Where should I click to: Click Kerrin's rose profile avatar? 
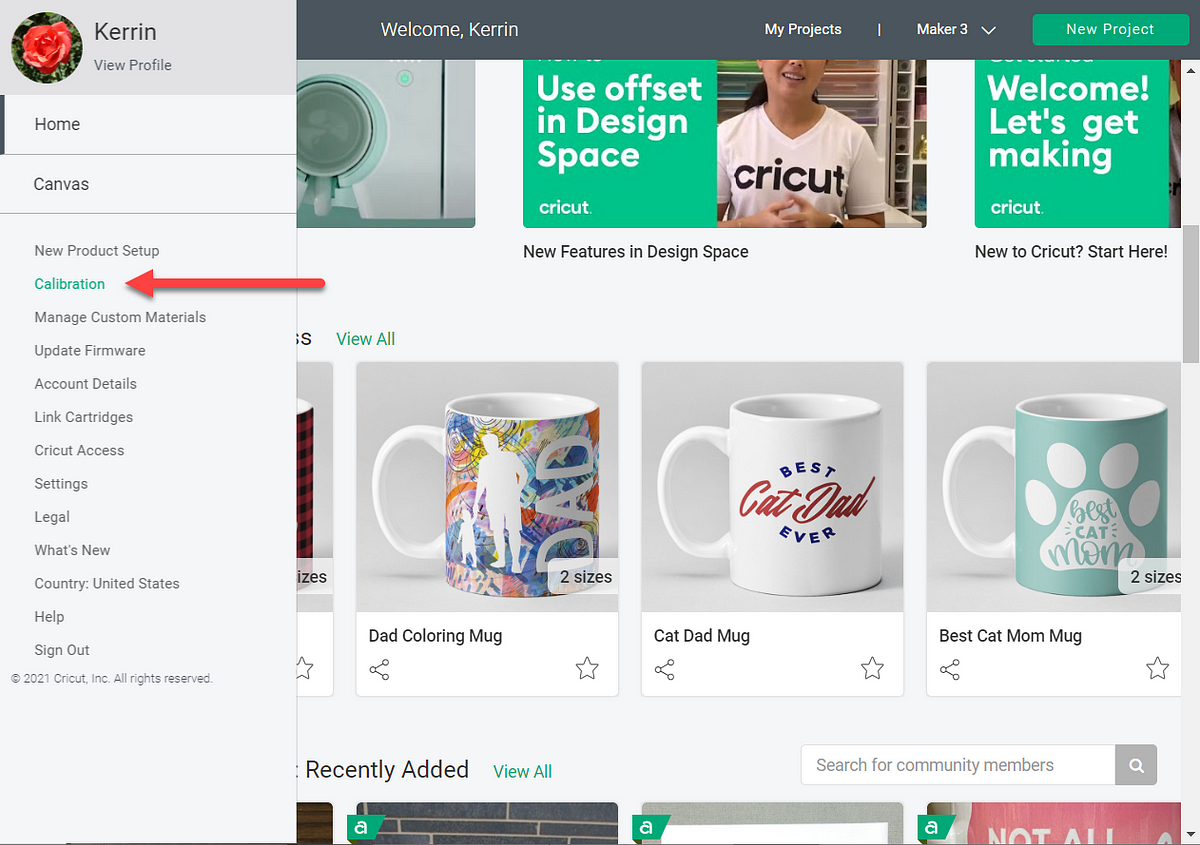pyautogui.click(x=46, y=48)
